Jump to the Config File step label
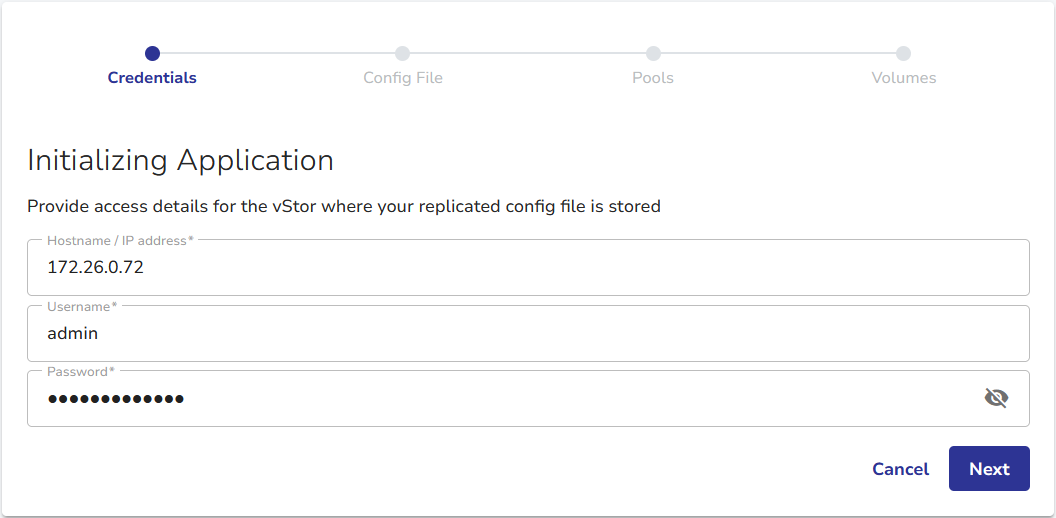This screenshot has height=518, width=1056. tap(402, 78)
